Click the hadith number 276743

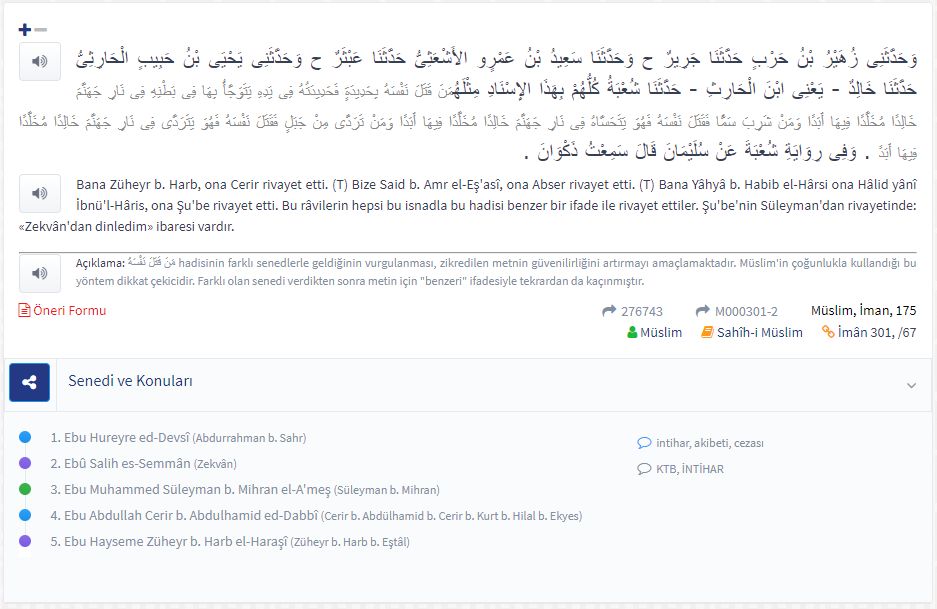coord(642,311)
